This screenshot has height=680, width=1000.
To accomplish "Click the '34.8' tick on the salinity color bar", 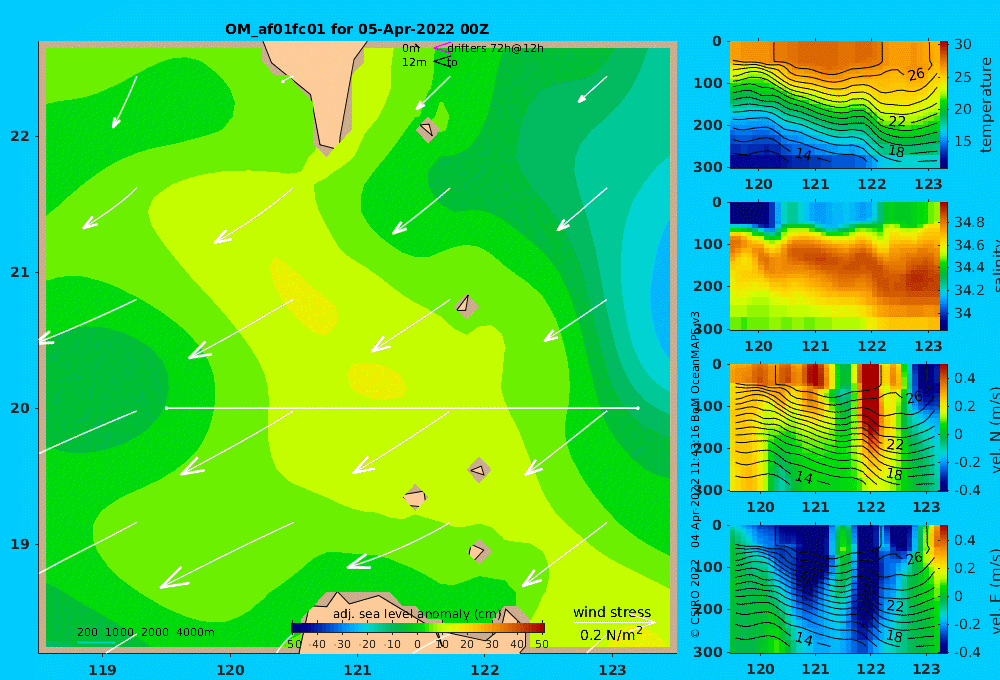I will [x=969, y=222].
